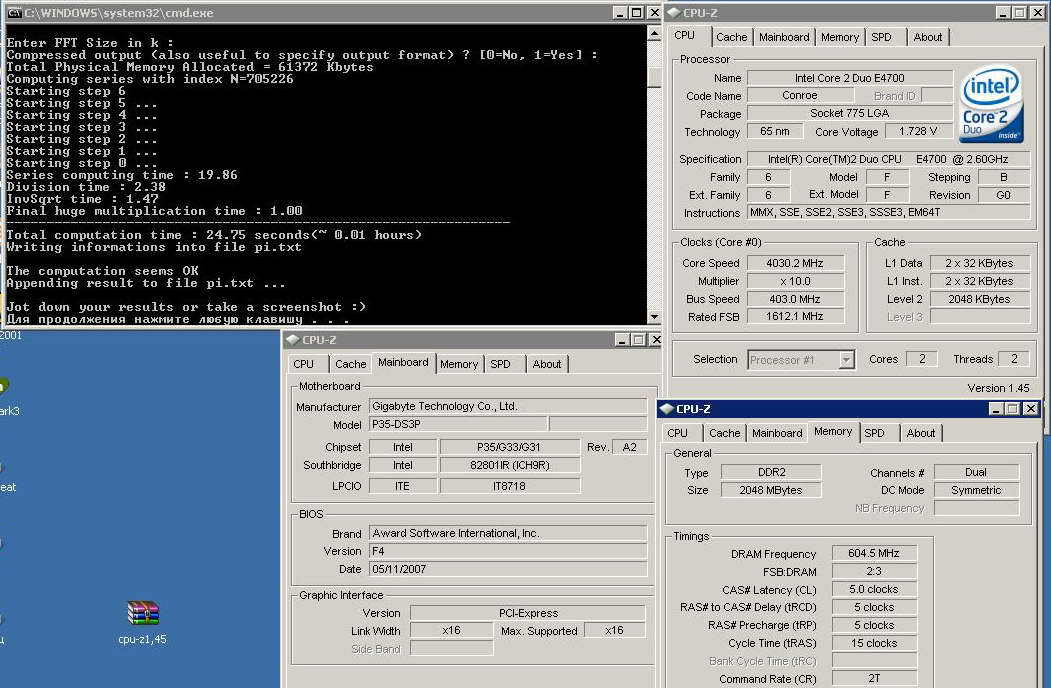
Task: Click Core Voltage value 1.728 V
Action: click(x=918, y=131)
